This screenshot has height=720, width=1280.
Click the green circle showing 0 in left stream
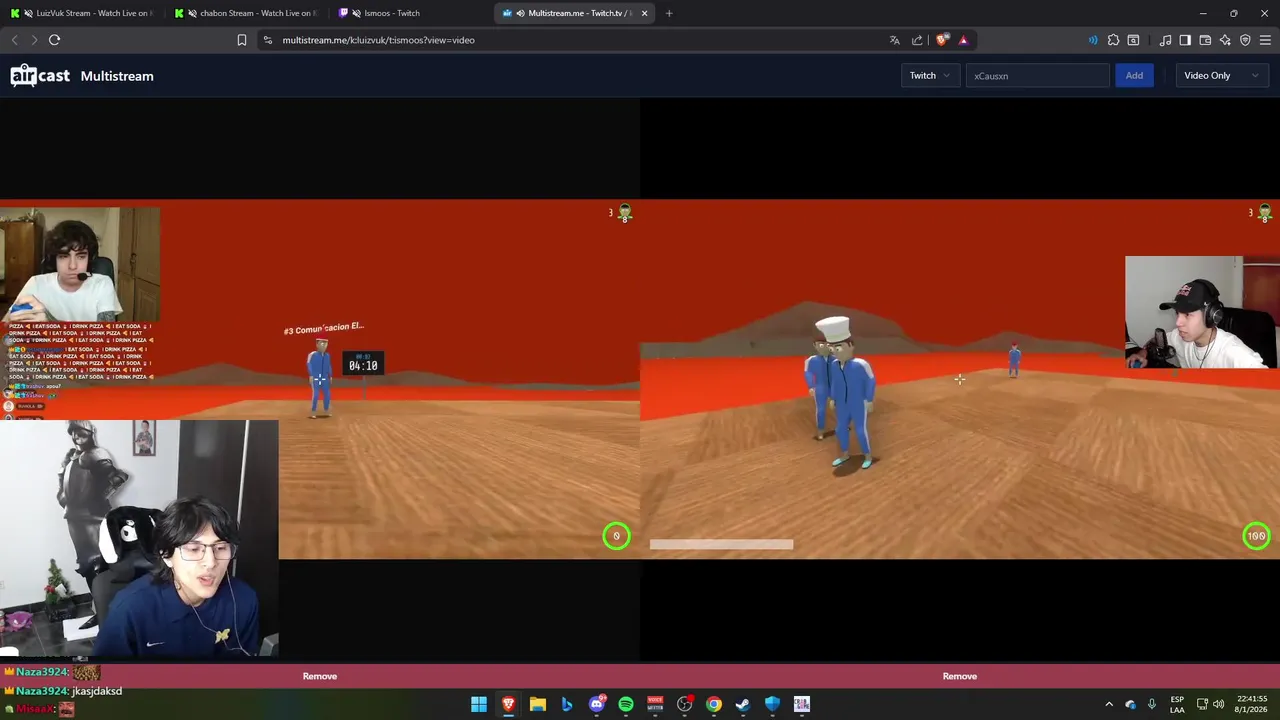616,536
